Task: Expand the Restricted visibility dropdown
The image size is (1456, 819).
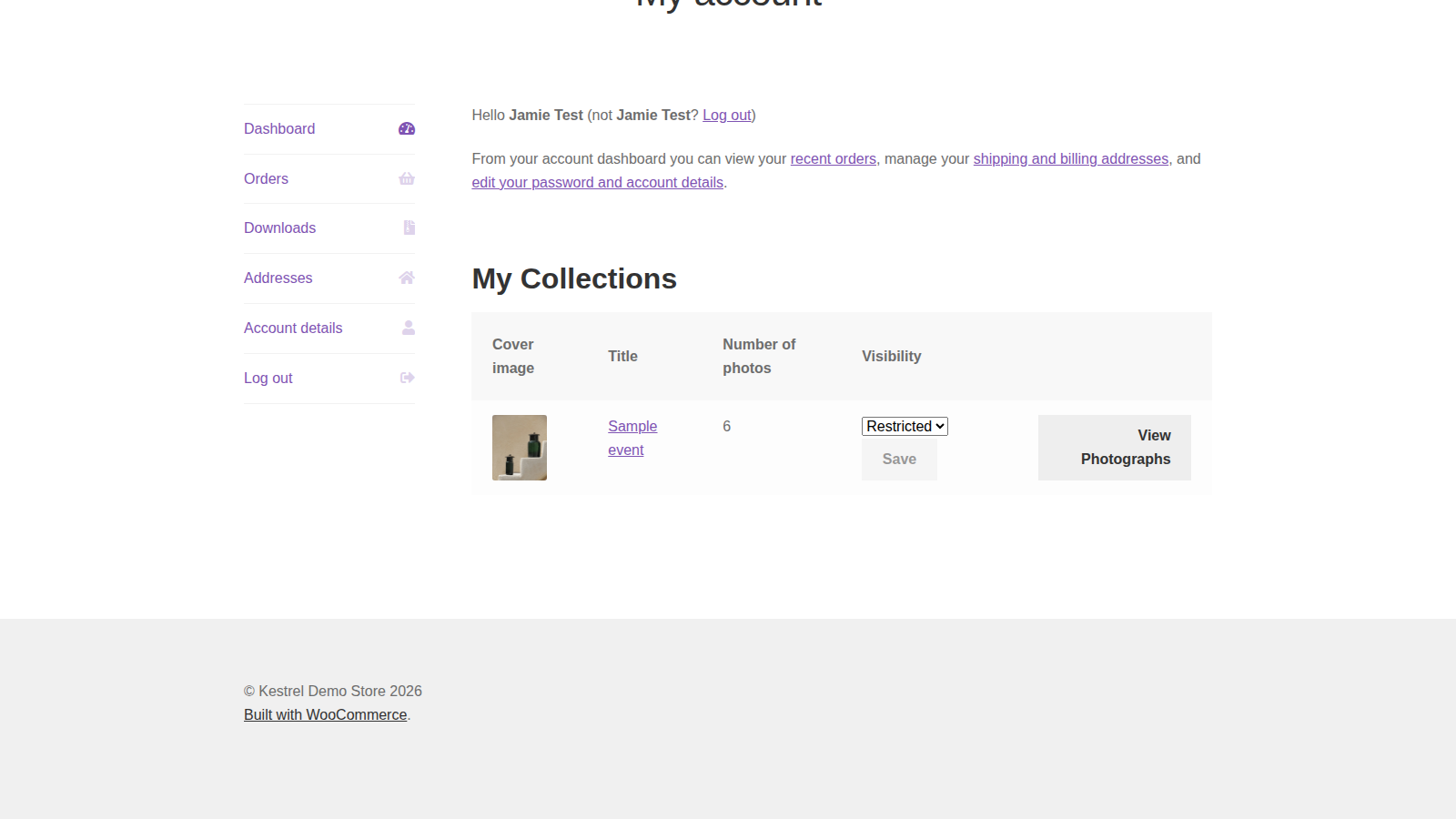Action: tap(905, 426)
